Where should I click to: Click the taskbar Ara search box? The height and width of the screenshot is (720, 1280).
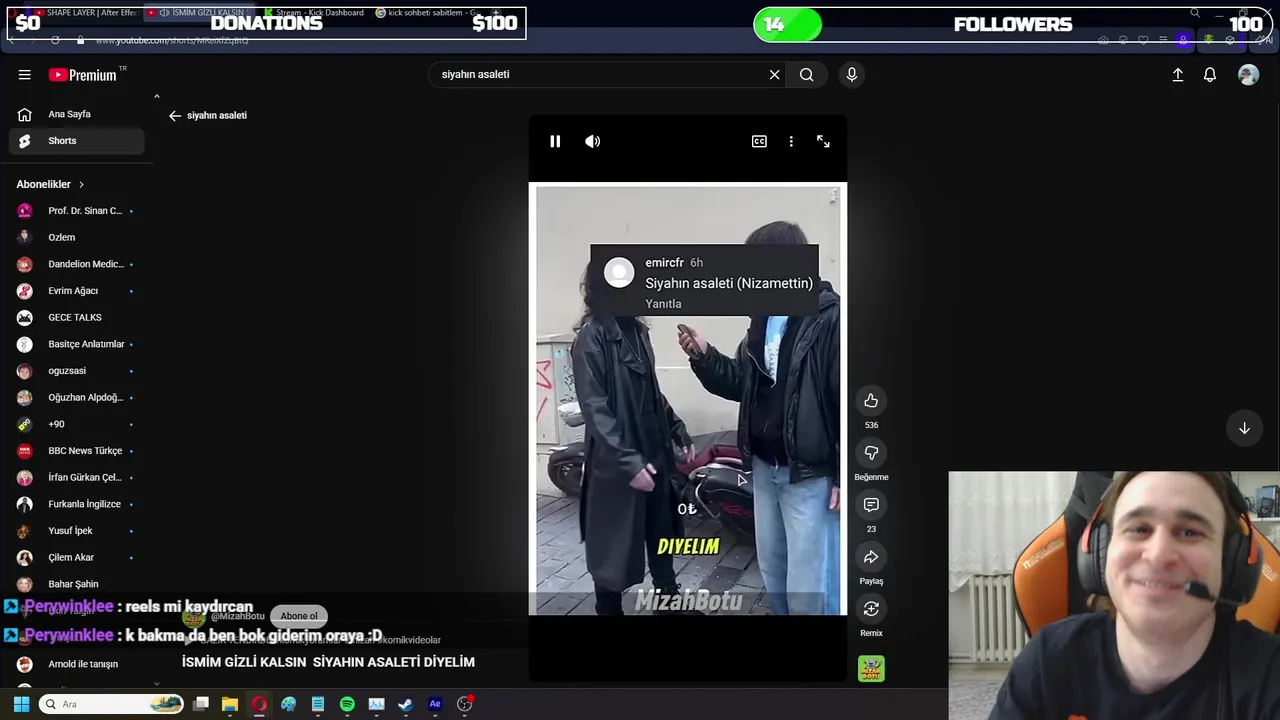coord(112,704)
